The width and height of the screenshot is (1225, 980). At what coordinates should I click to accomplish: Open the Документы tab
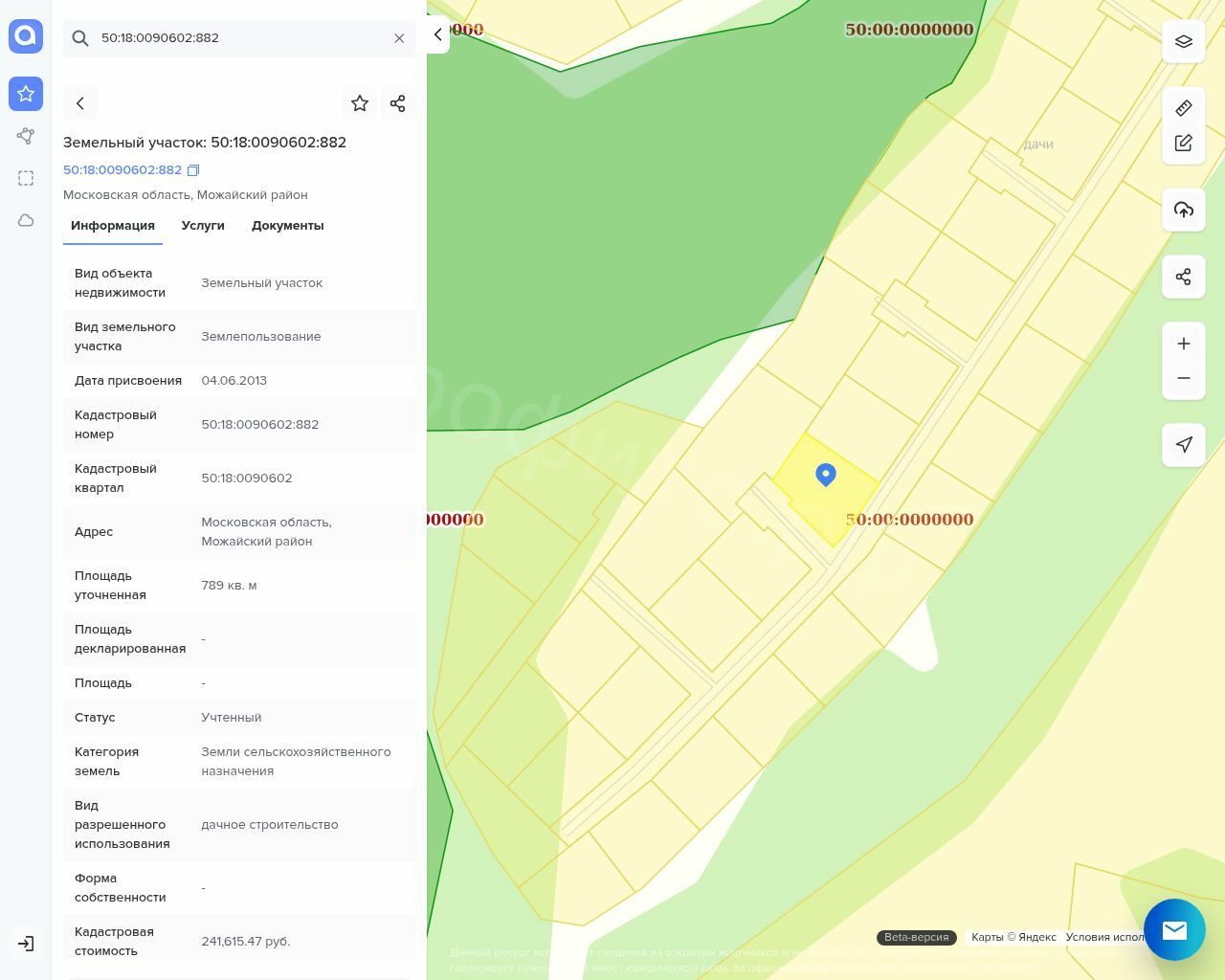tap(287, 226)
